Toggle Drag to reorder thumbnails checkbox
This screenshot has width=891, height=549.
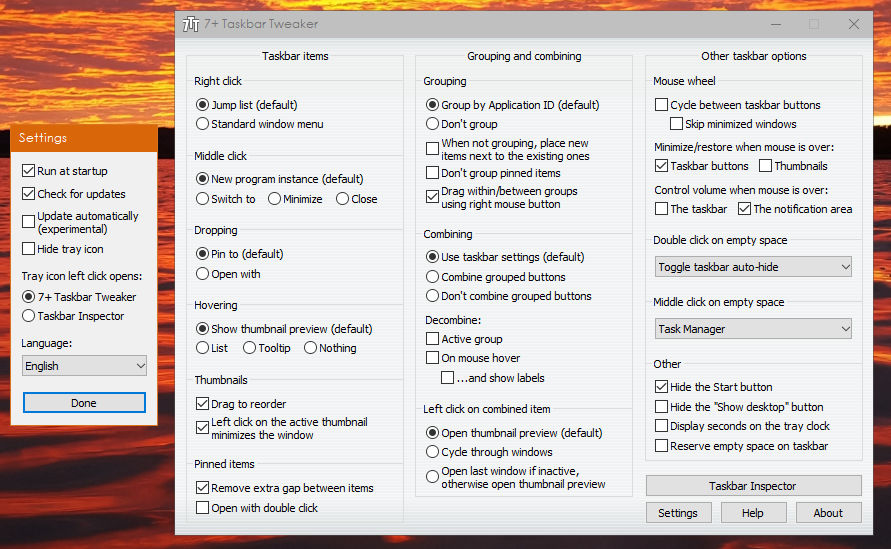coord(241,404)
